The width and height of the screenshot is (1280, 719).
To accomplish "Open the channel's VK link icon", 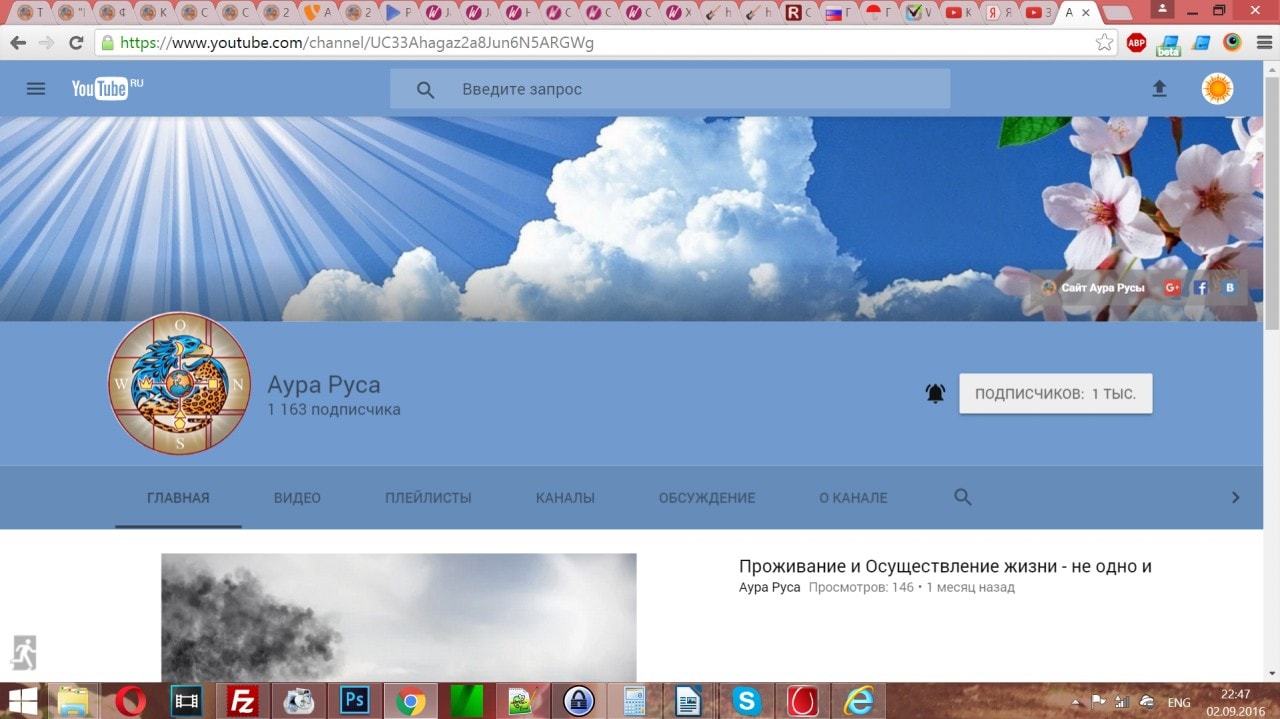I will point(1229,288).
